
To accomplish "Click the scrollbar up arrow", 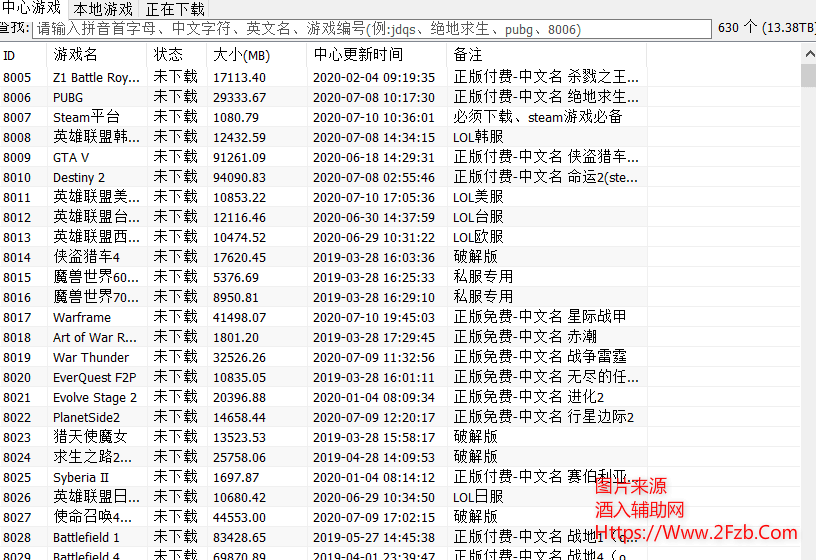I will click(x=809, y=54).
